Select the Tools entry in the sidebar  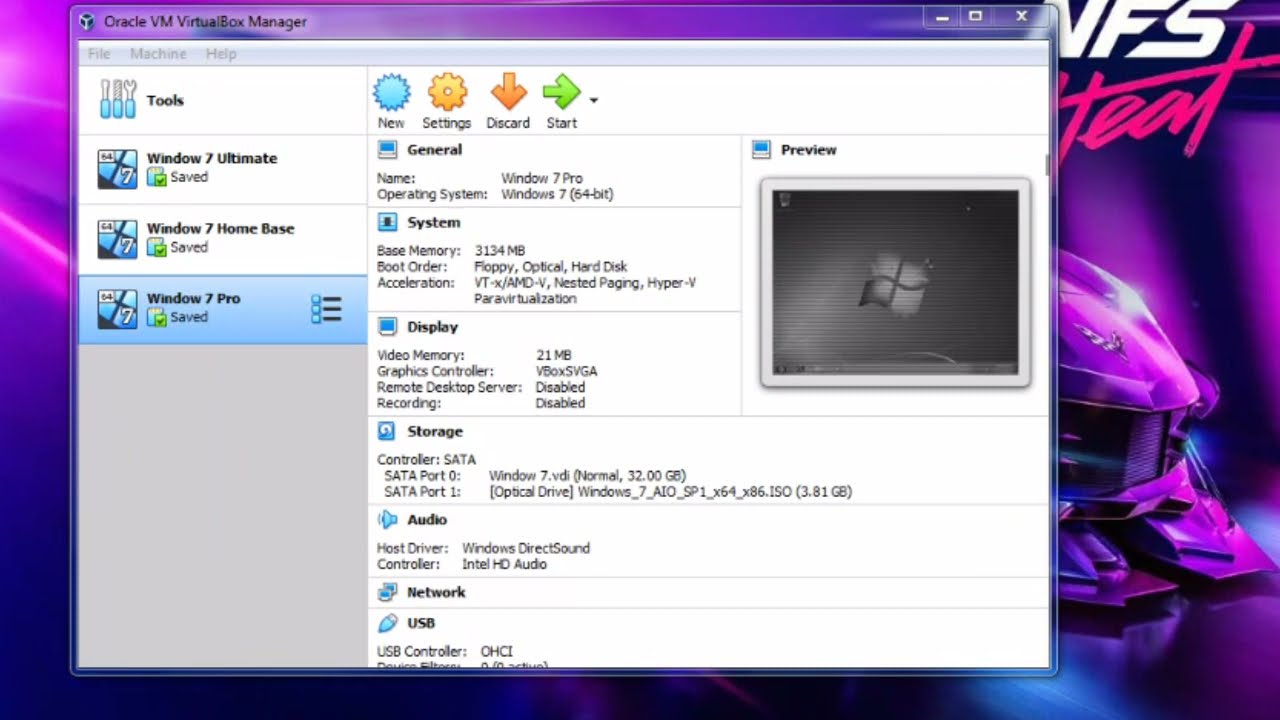[222, 100]
